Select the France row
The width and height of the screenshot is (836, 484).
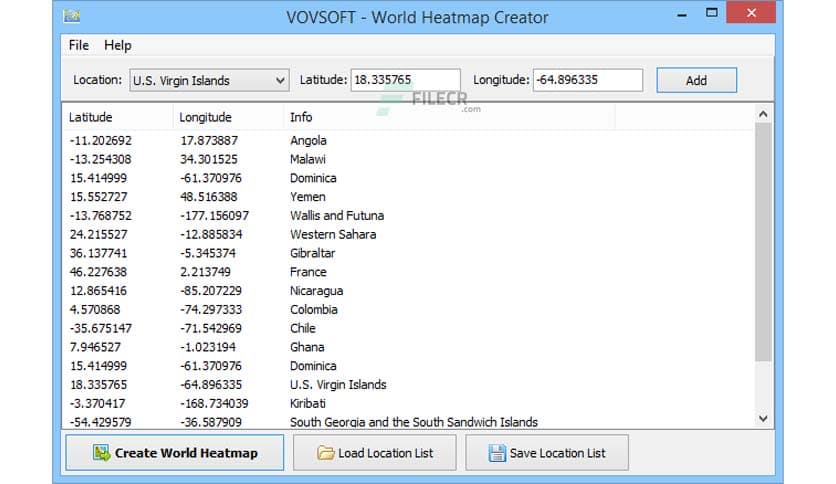(408, 272)
